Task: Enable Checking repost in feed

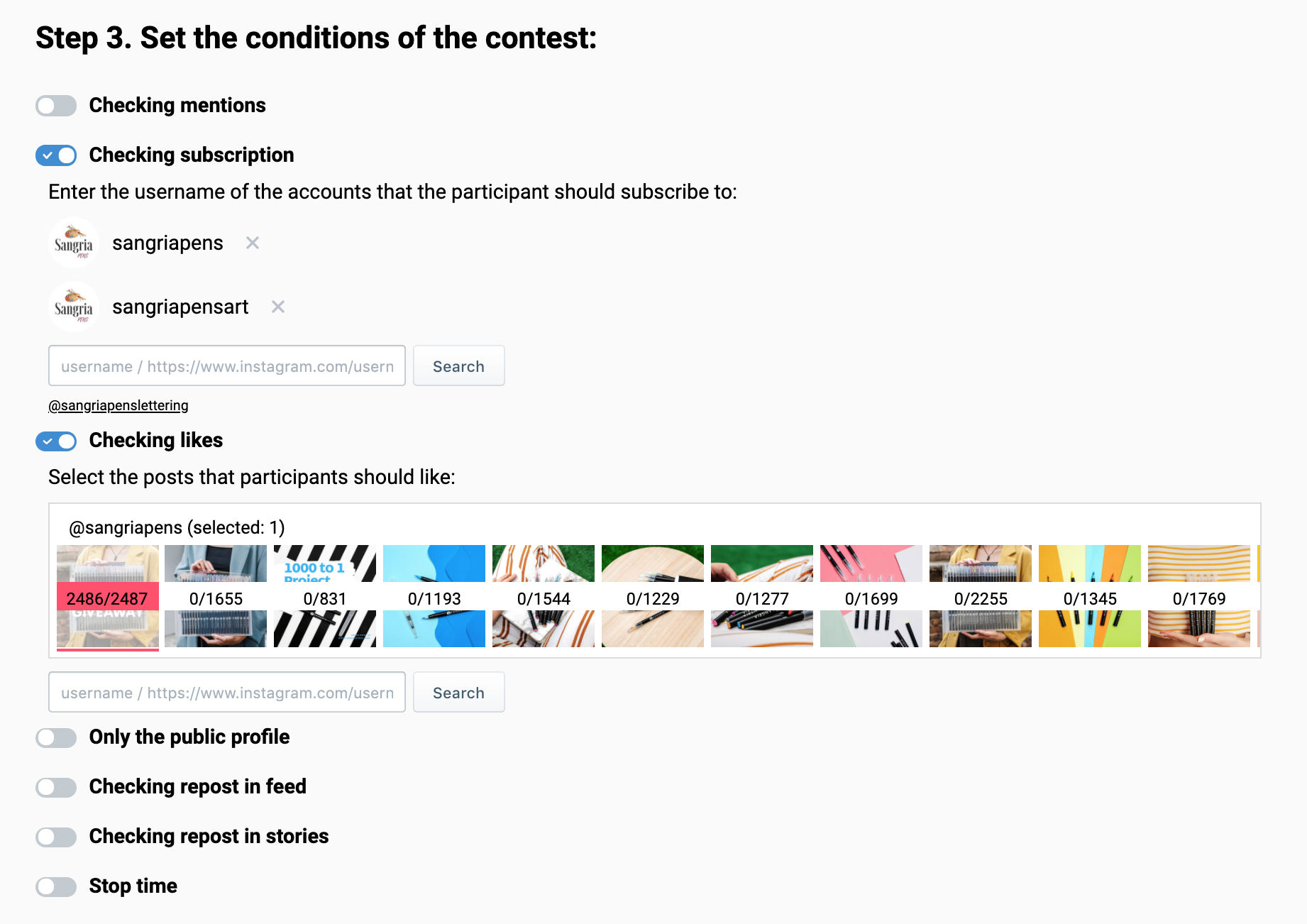Action: (x=56, y=787)
